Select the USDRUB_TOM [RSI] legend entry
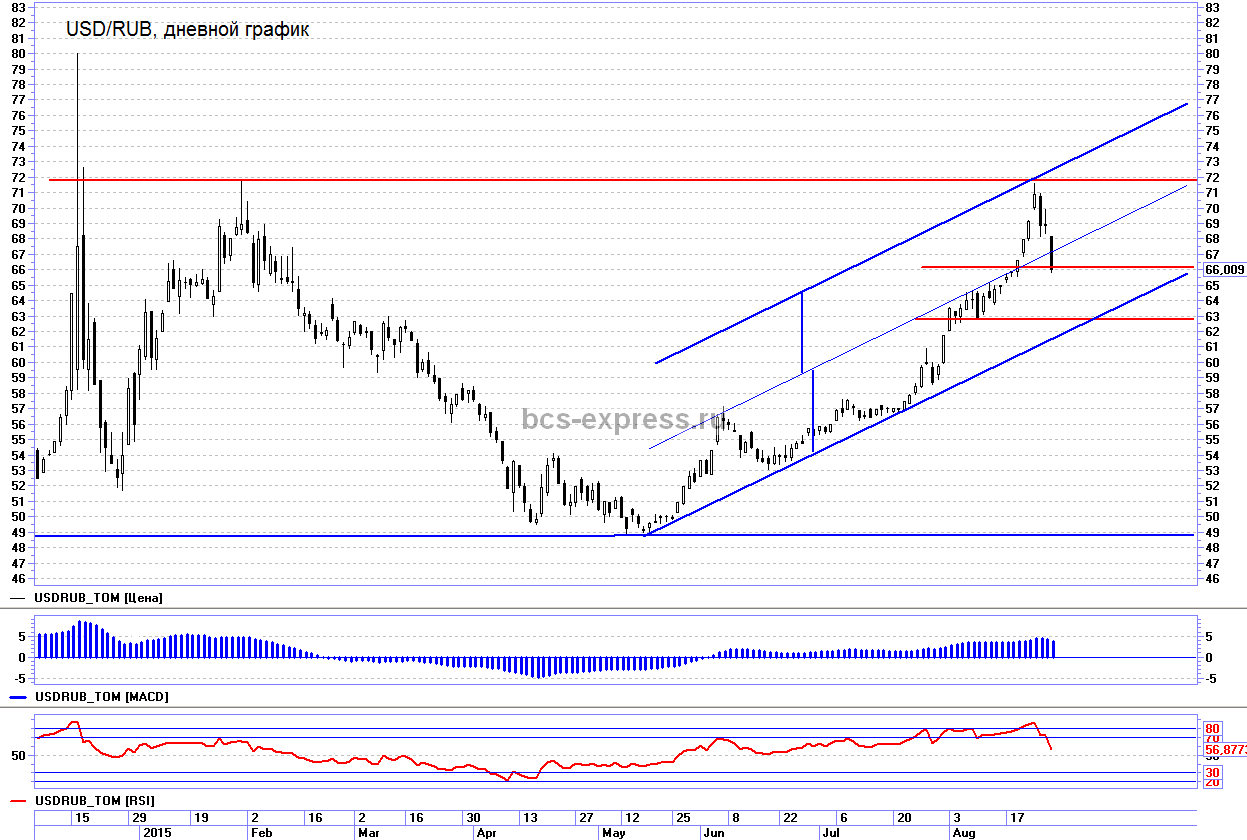Viewport: 1247px width, 840px height. (x=94, y=800)
